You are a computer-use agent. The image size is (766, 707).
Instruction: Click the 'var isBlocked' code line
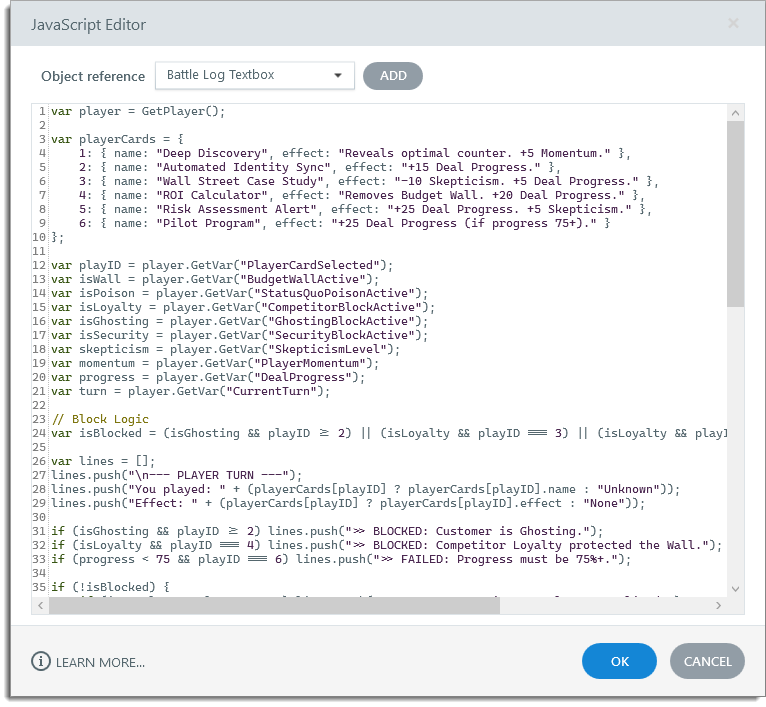click(x=389, y=433)
